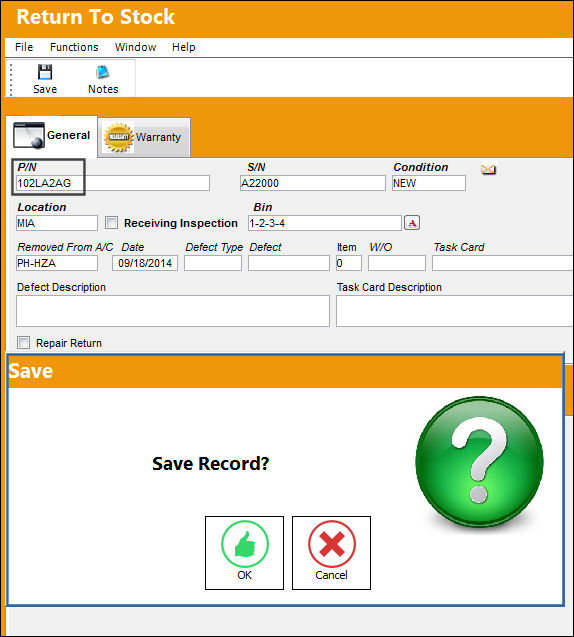Click the empty W/O field
Viewport: 574px width, 637px height.
pos(397,263)
